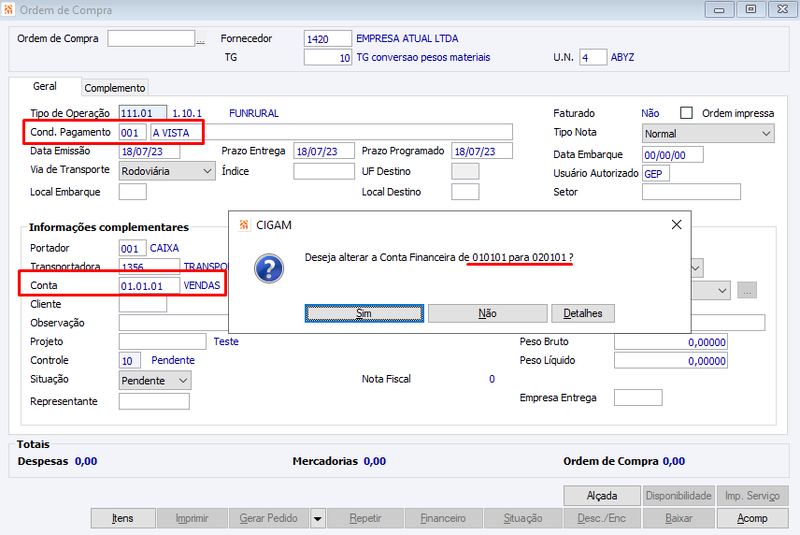This screenshot has height=535, width=800.
Task: Expand the Gerar Pedido arrow menu
Action: point(317,519)
